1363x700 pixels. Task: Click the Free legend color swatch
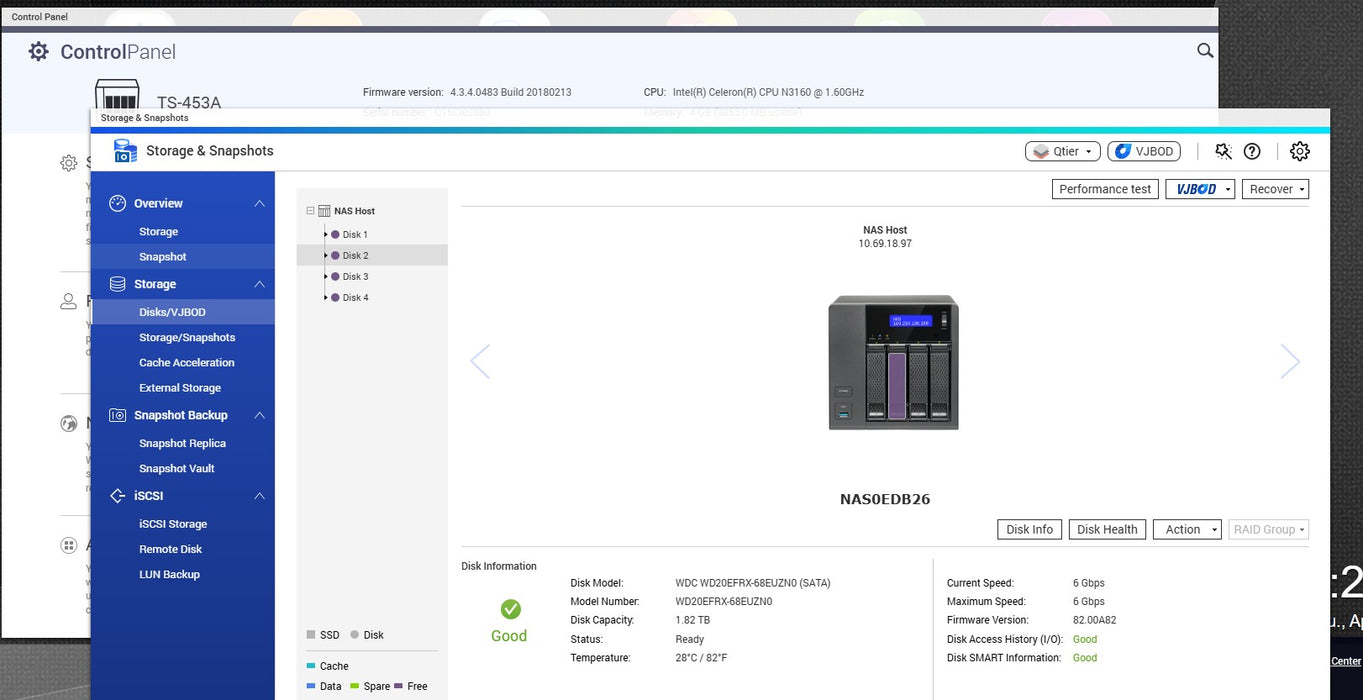click(x=398, y=686)
